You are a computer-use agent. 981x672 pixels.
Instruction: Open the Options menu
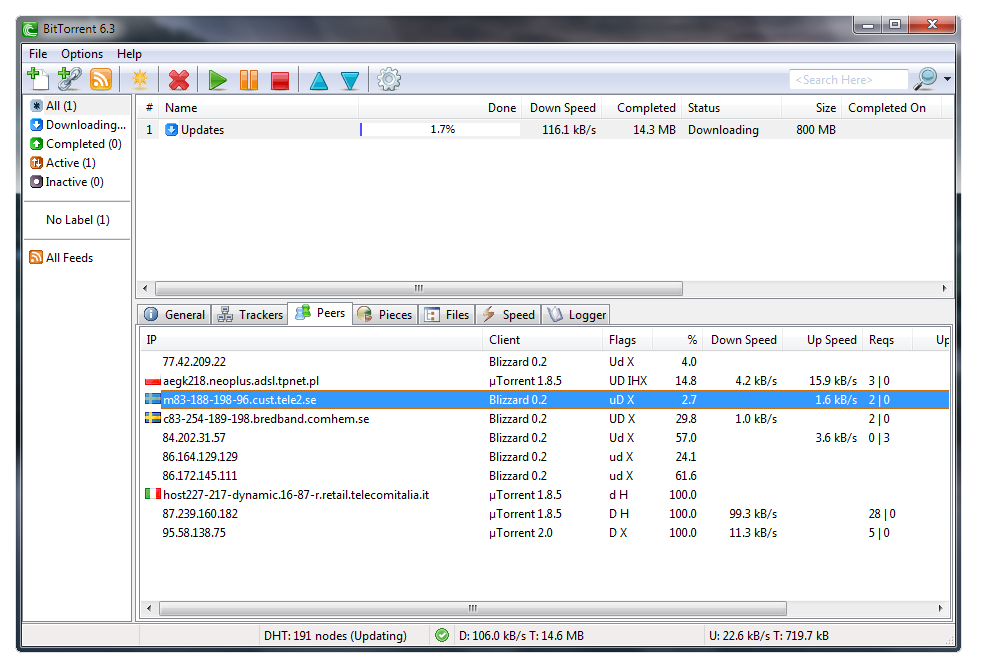coord(82,54)
